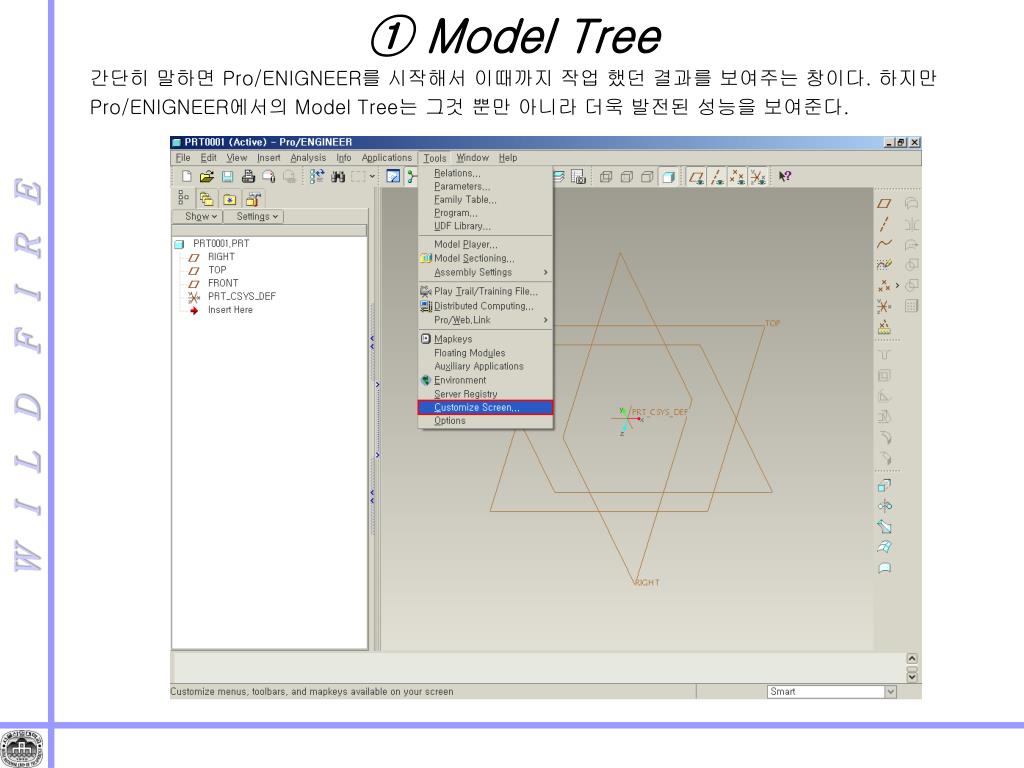Open the Settings dropdown in model tree
This screenshot has height=768, width=1024.
(x=254, y=216)
